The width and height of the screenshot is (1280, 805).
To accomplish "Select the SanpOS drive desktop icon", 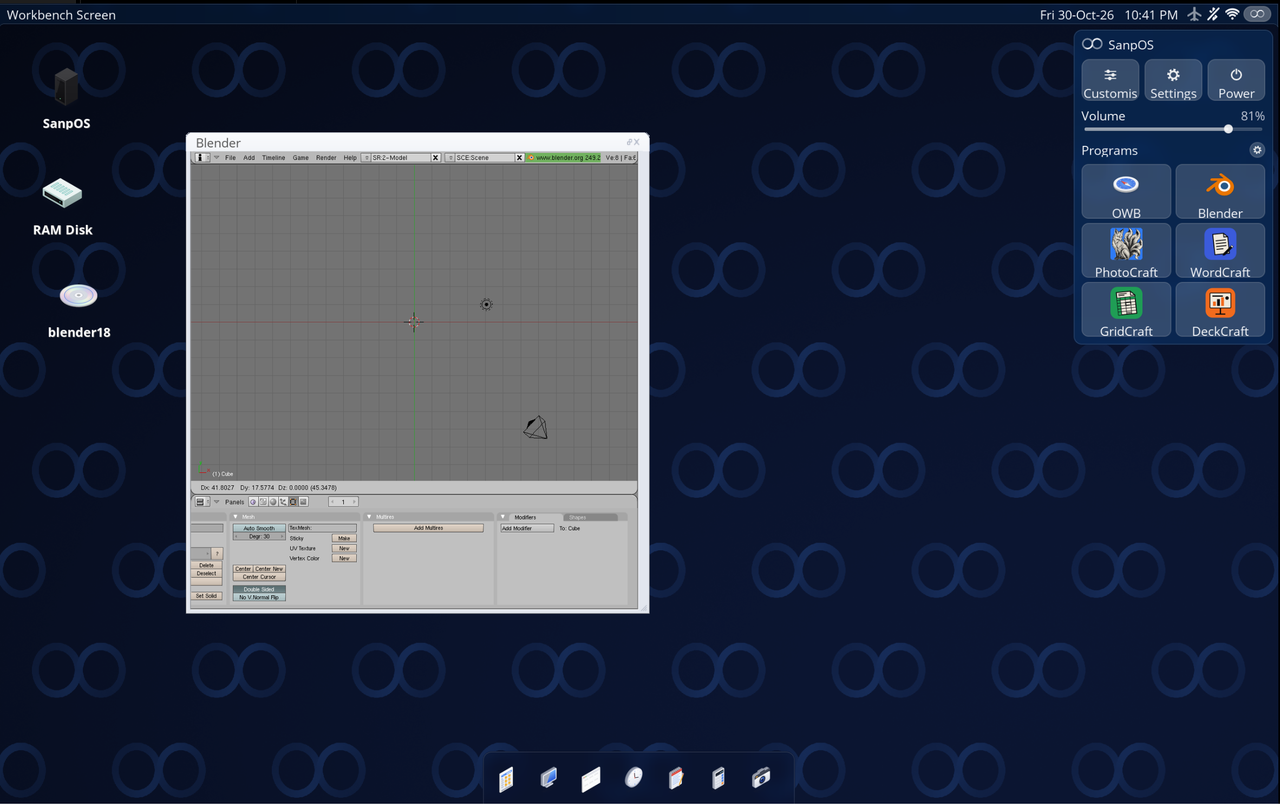I will [66, 98].
